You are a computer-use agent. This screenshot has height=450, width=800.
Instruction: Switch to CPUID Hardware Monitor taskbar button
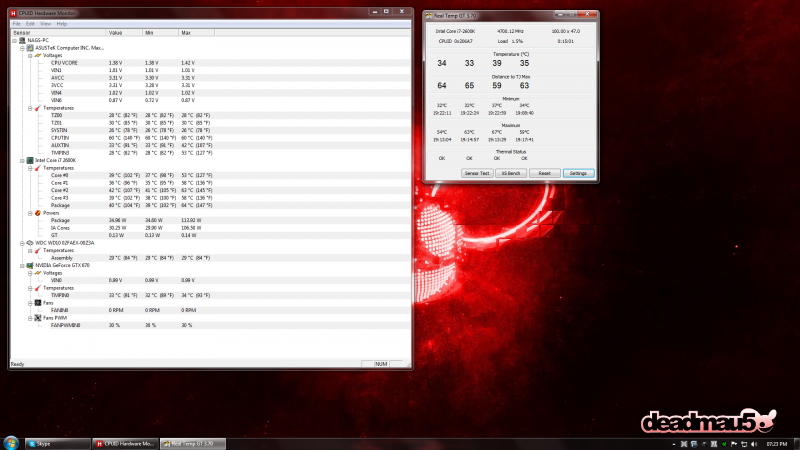click(x=126, y=444)
